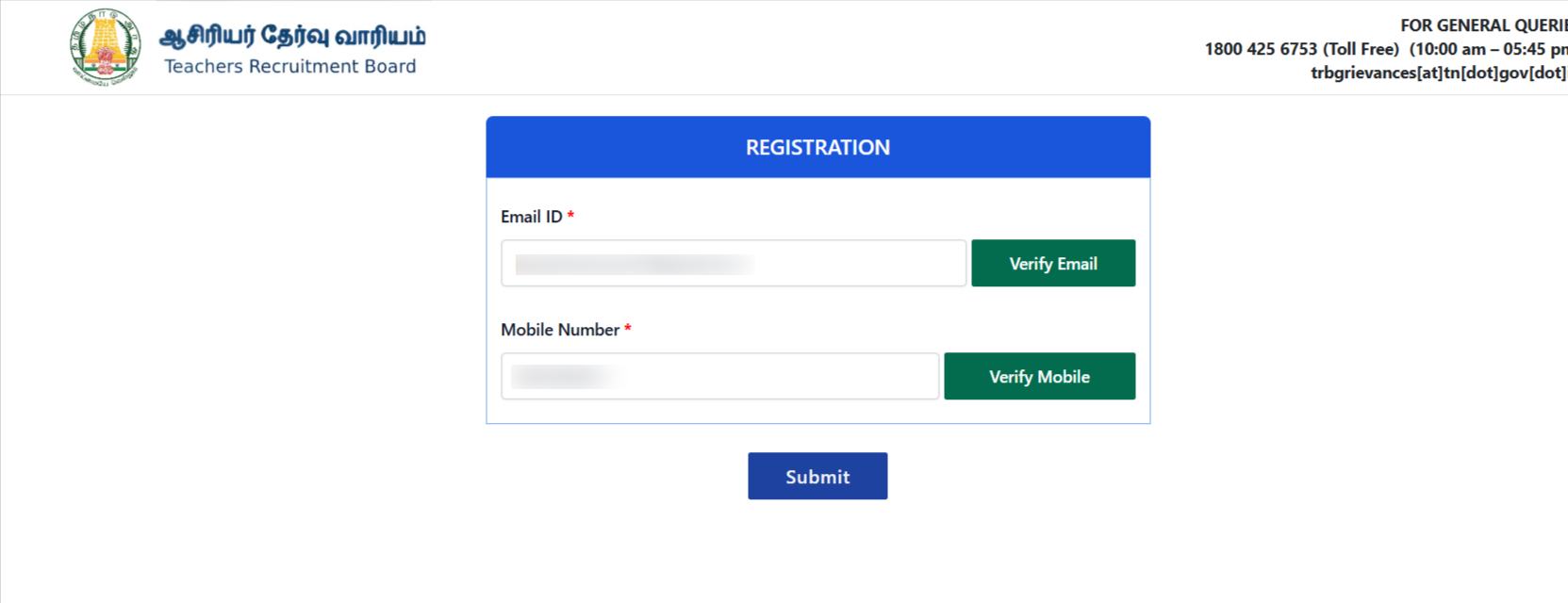
Task: Click the Teachers Recruitment Board subtitle
Action: [289, 67]
